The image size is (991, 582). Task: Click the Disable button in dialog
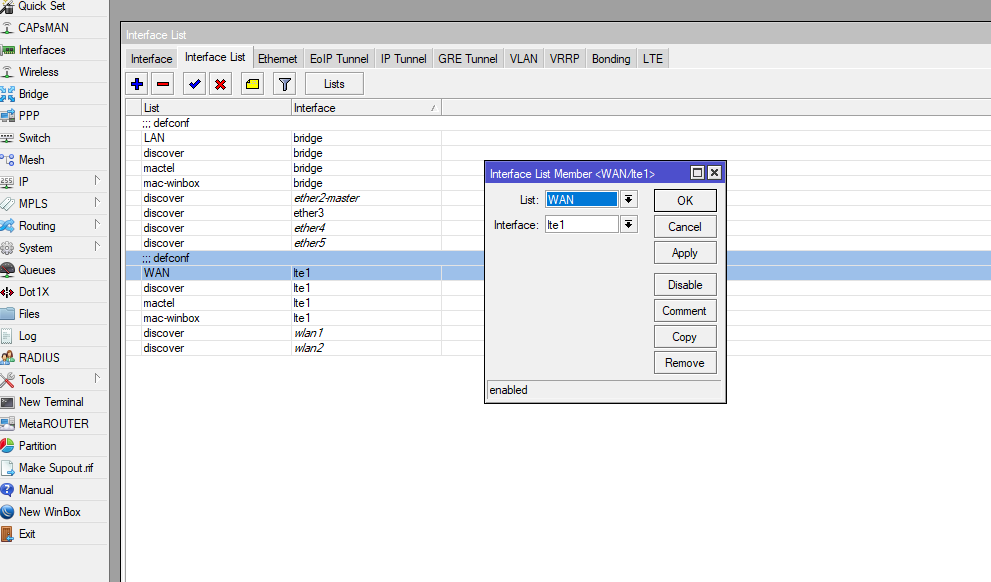tap(685, 285)
